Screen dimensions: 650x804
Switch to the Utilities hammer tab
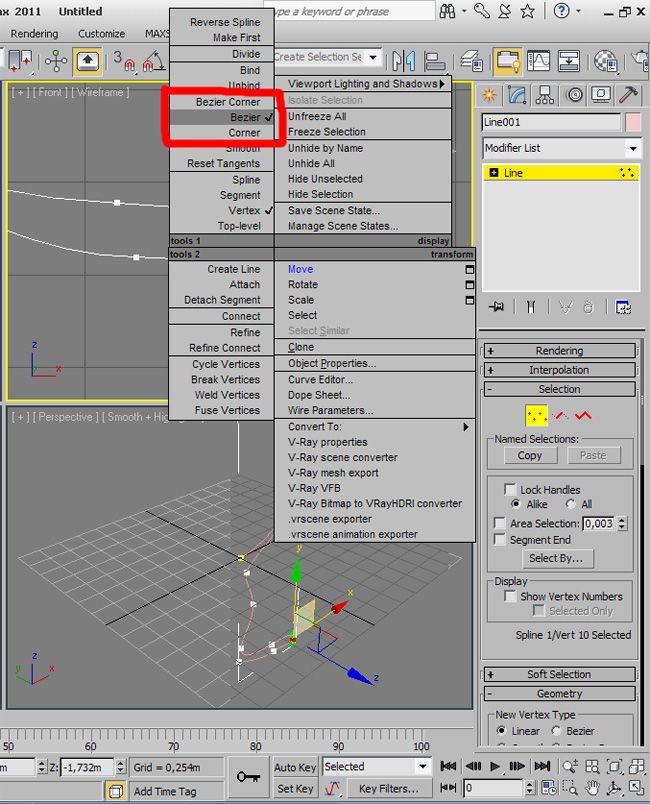628,95
